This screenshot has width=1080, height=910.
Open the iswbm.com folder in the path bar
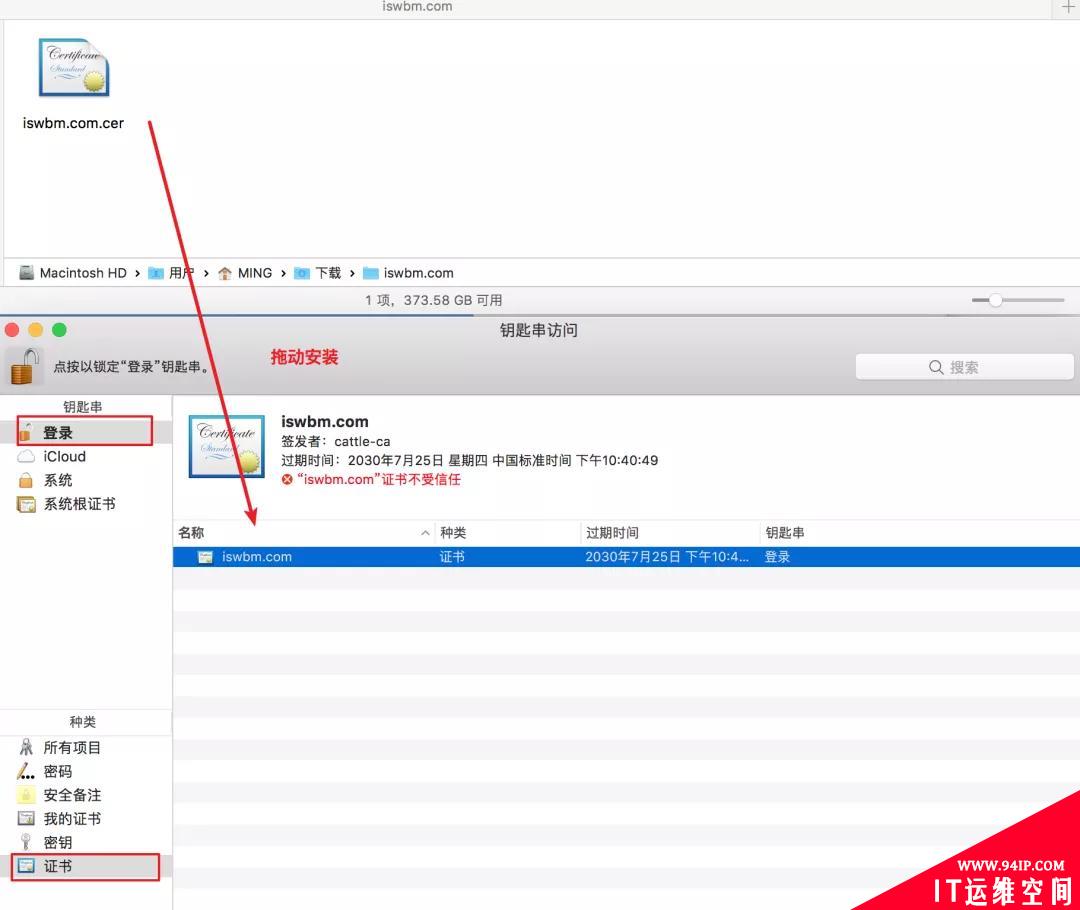coord(408,273)
